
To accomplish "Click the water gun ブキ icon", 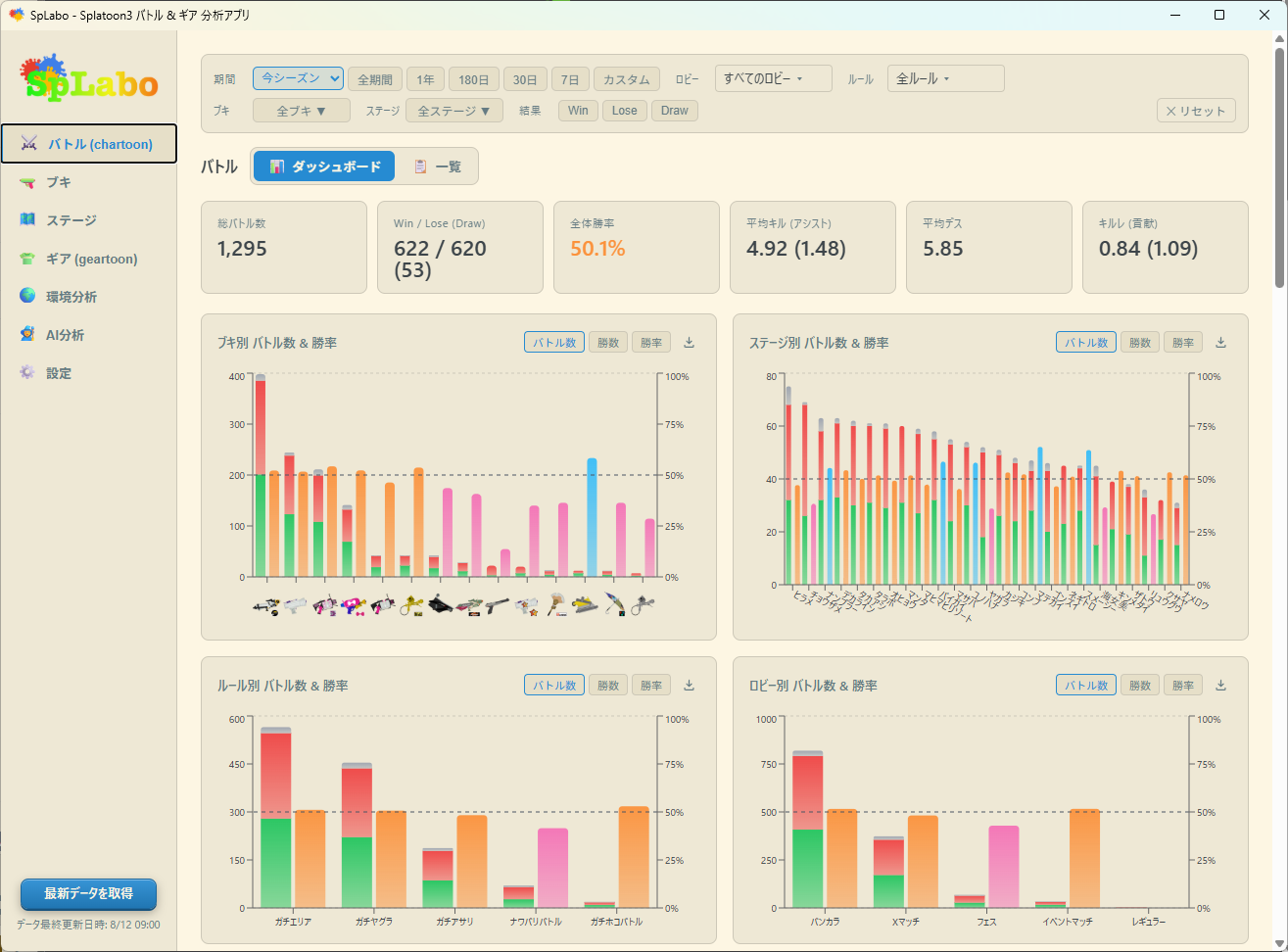I will coord(27,182).
